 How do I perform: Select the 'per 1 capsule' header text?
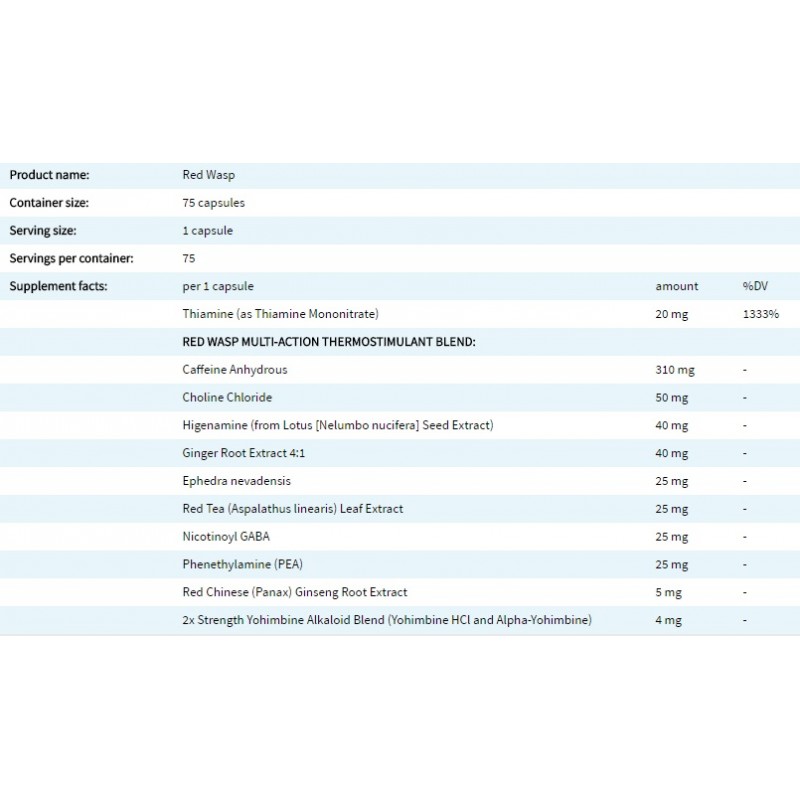point(218,286)
